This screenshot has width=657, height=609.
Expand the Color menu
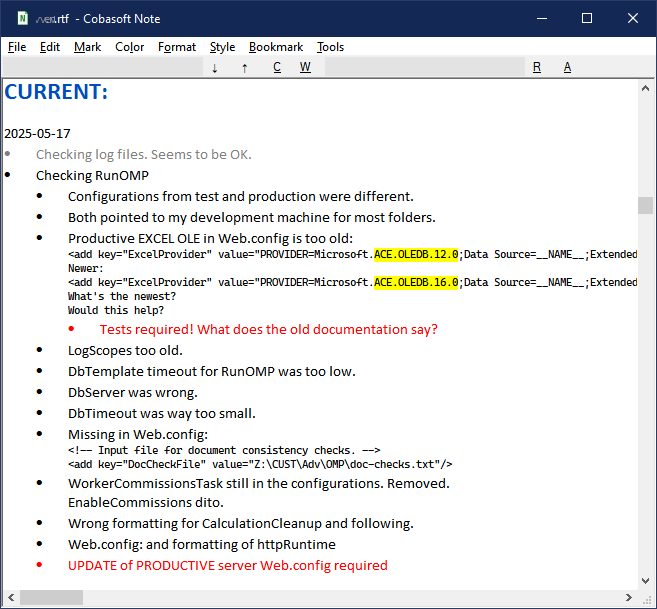(129, 47)
